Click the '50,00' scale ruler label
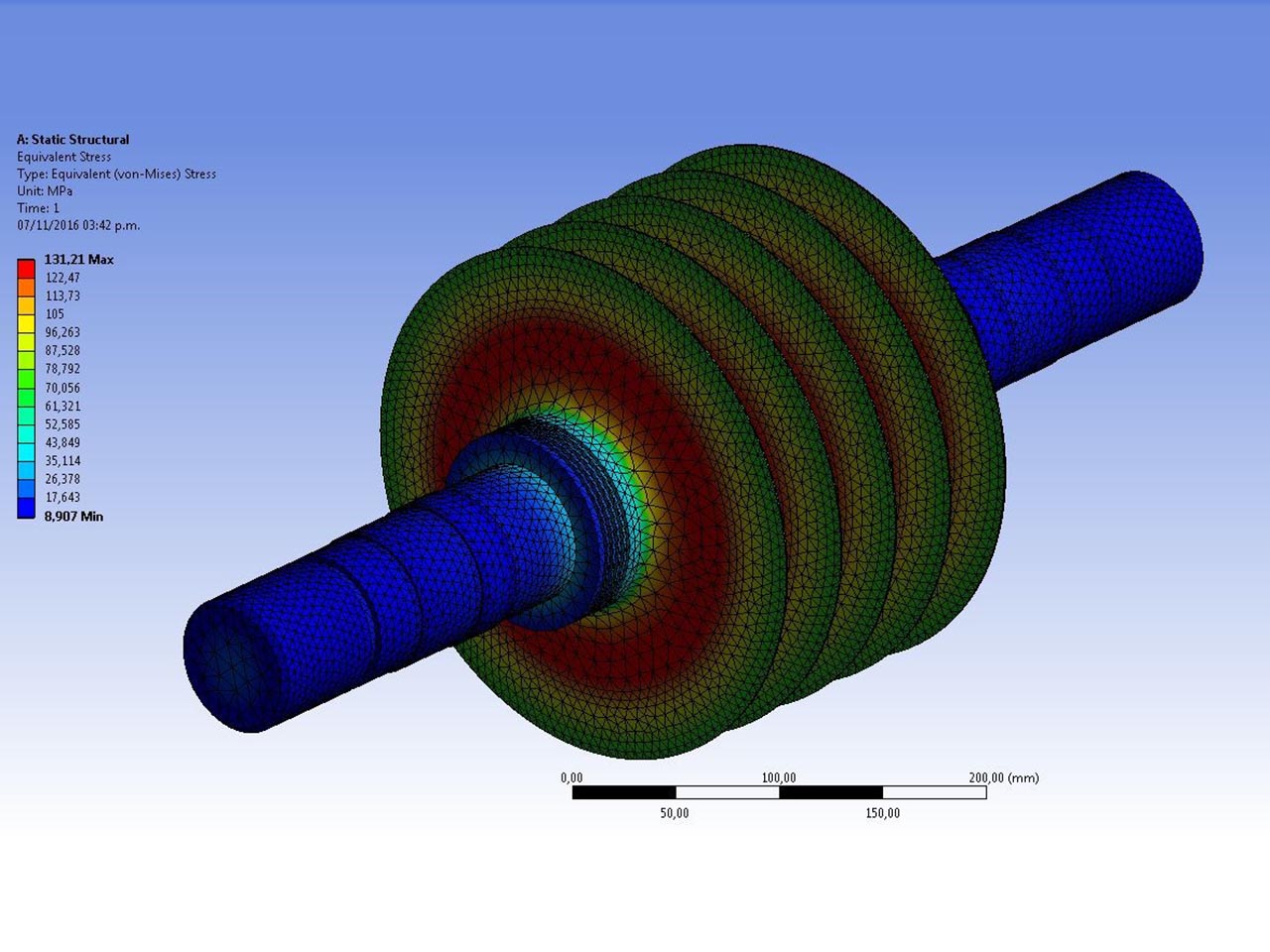The width and height of the screenshot is (1270, 952). pyautogui.click(x=675, y=813)
